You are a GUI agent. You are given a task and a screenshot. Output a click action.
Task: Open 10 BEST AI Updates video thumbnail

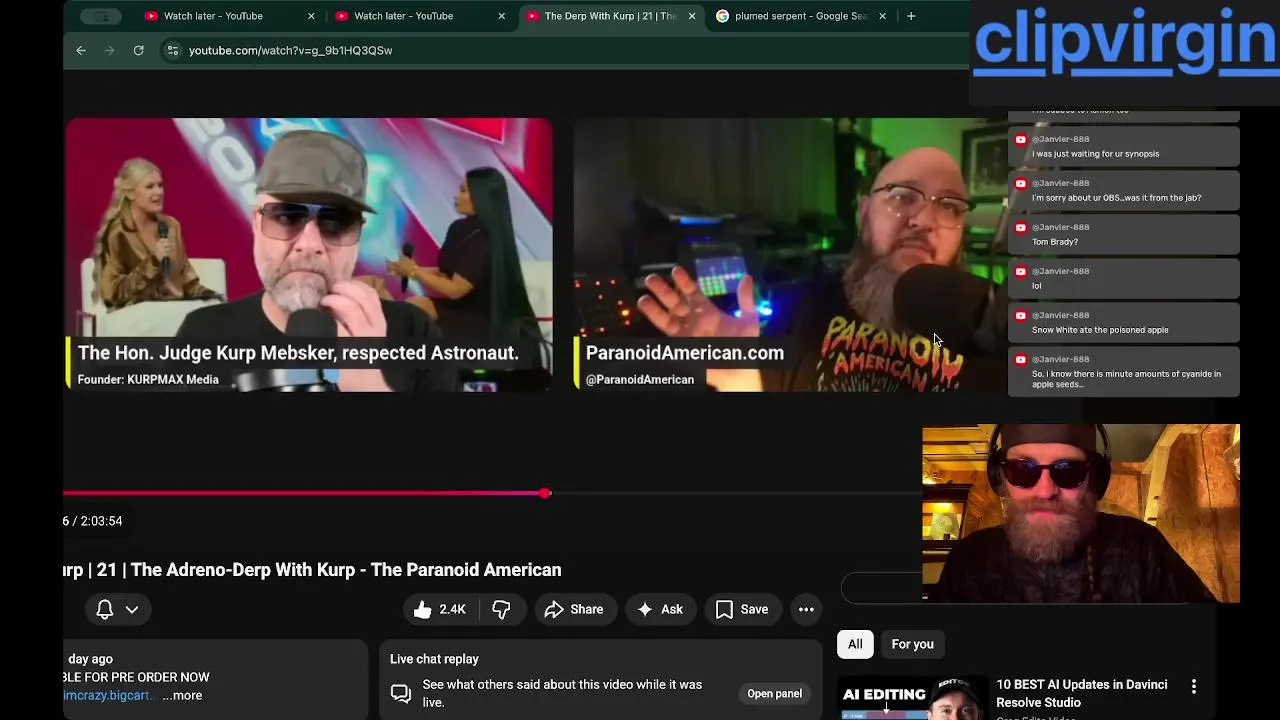pos(913,698)
